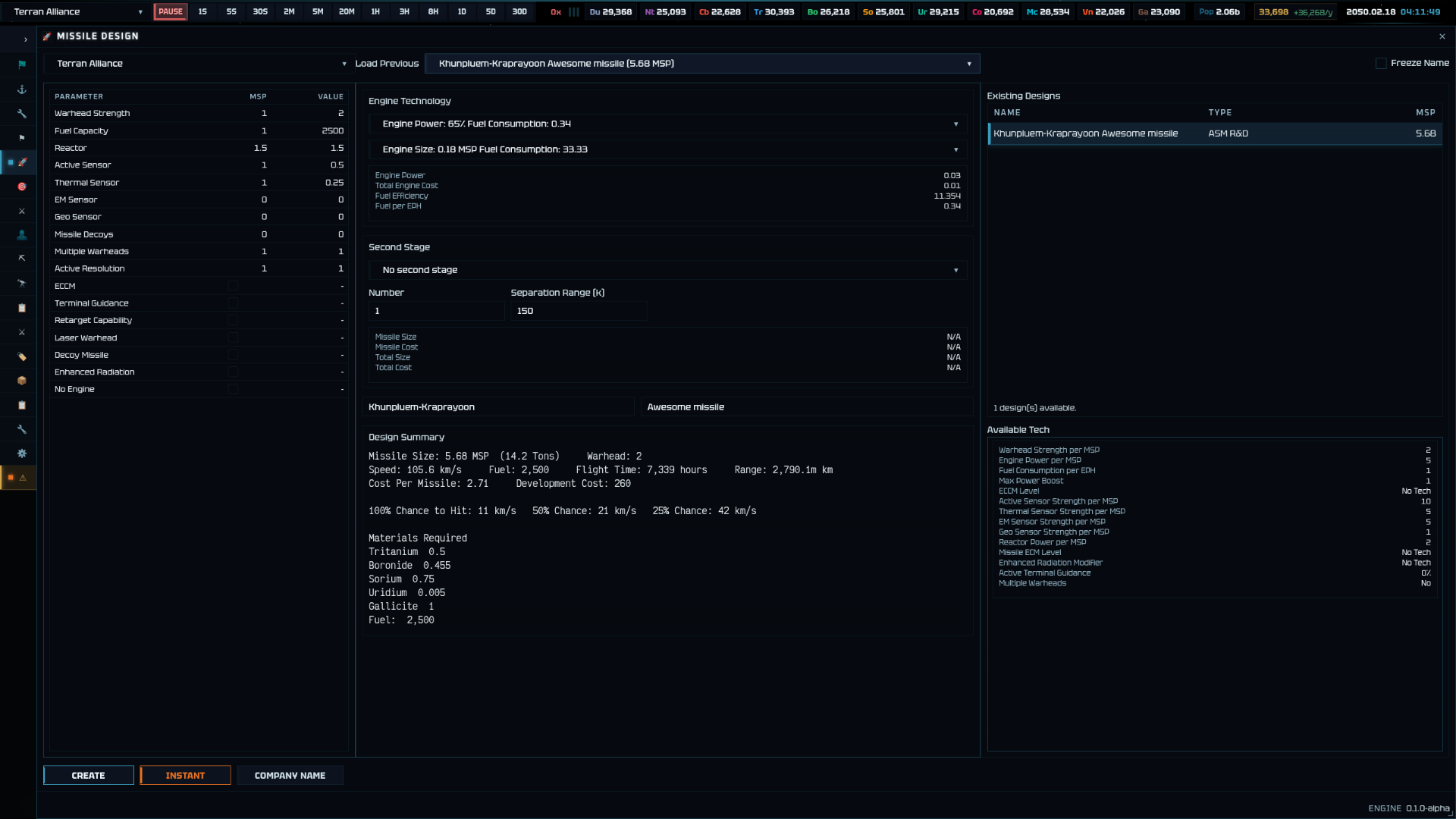Open the No second stage dropdown

tap(667, 270)
